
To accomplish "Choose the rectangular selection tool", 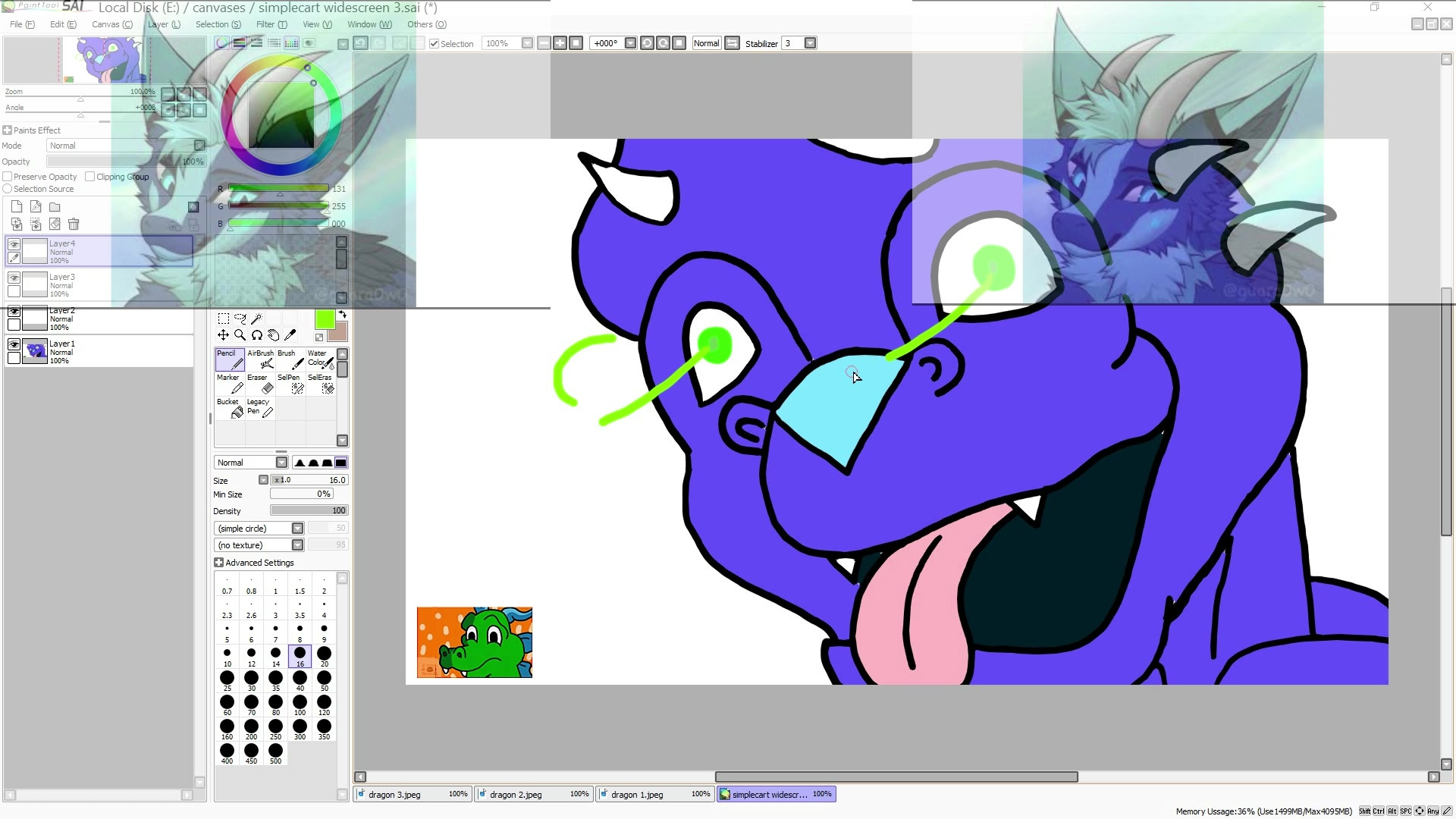I will click(224, 318).
